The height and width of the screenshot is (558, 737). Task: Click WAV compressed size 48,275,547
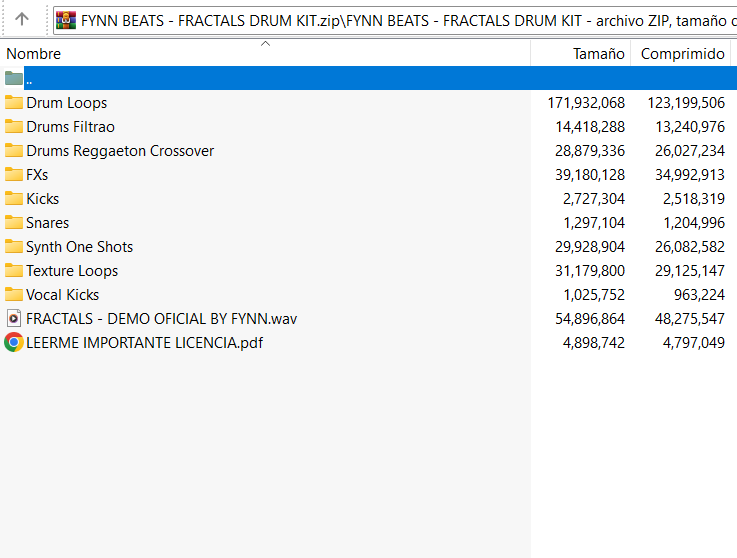coord(690,318)
